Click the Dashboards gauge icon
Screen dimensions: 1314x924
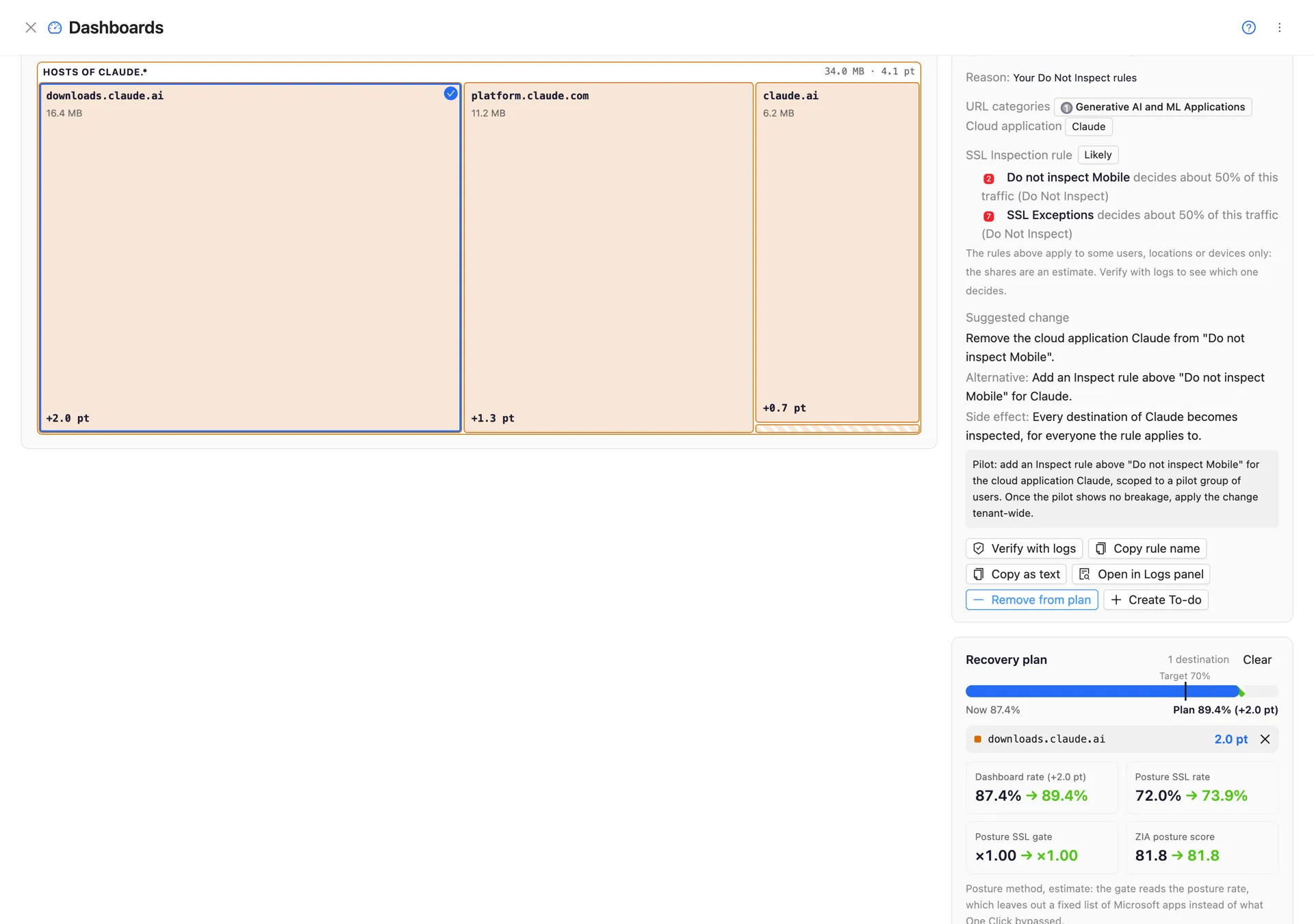(55, 27)
